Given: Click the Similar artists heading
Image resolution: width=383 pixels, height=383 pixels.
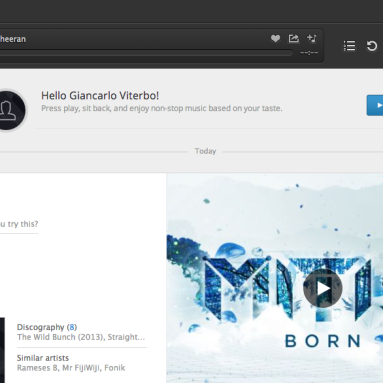Looking at the screenshot, I should (x=43, y=358).
